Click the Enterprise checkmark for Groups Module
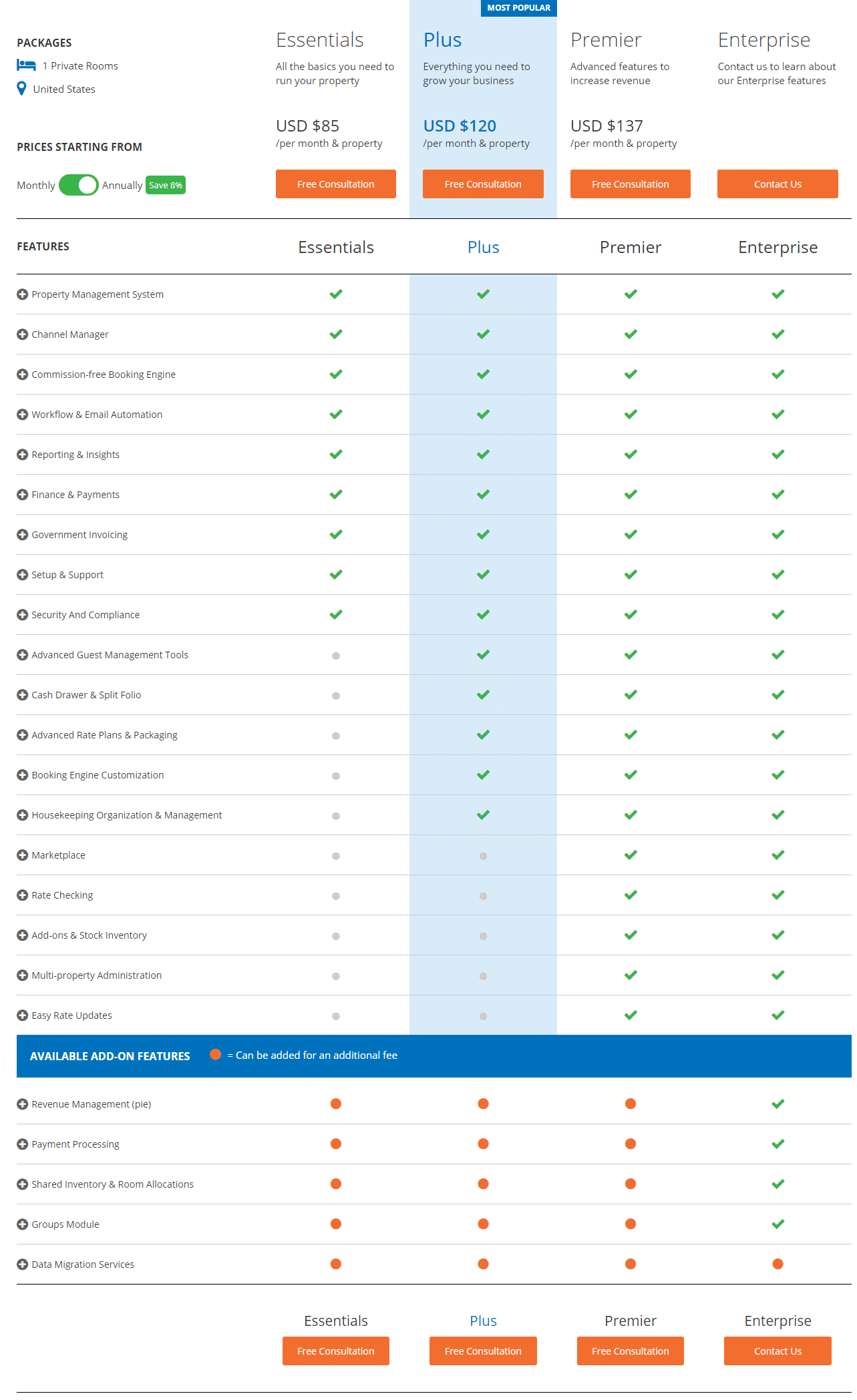The width and height of the screenshot is (857, 1400). pyautogui.click(x=777, y=1224)
